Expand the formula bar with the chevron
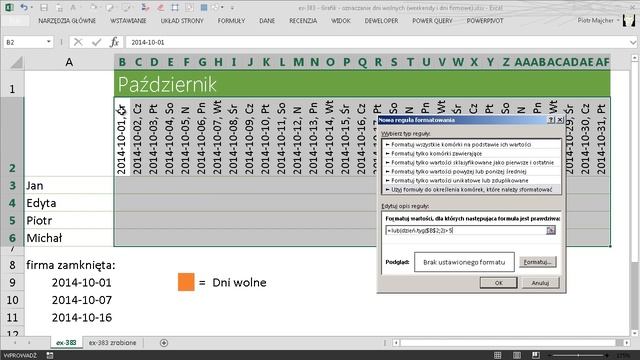Screen dimensions: 640x360 click(x=633, y=42)
